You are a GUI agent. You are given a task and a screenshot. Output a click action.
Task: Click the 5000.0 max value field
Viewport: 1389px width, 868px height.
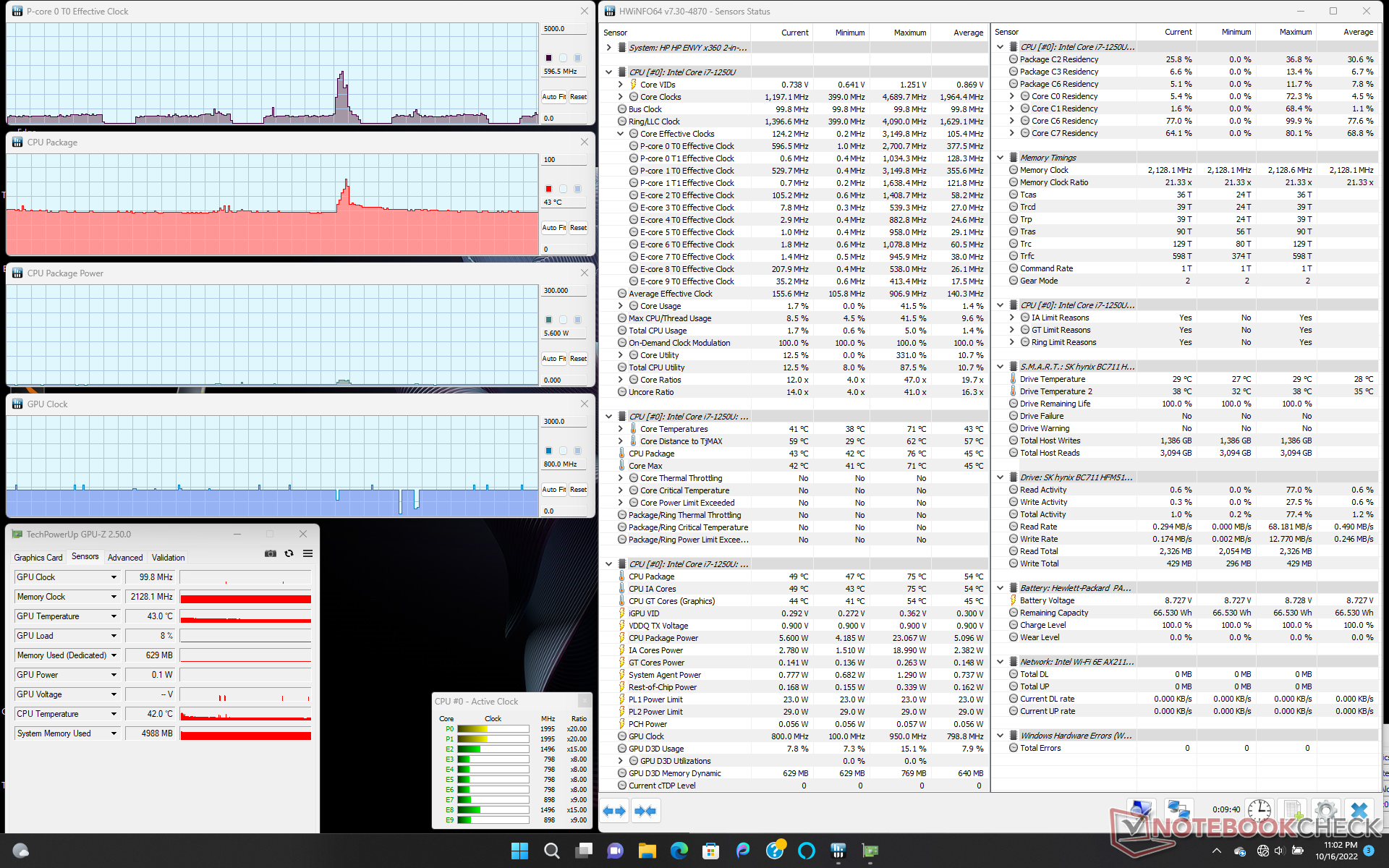click(564, 29)
